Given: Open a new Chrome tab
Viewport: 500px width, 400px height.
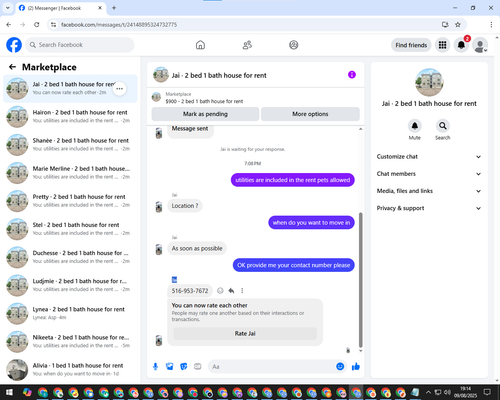Looking at the screenshot, I should (x=114, y=8).
